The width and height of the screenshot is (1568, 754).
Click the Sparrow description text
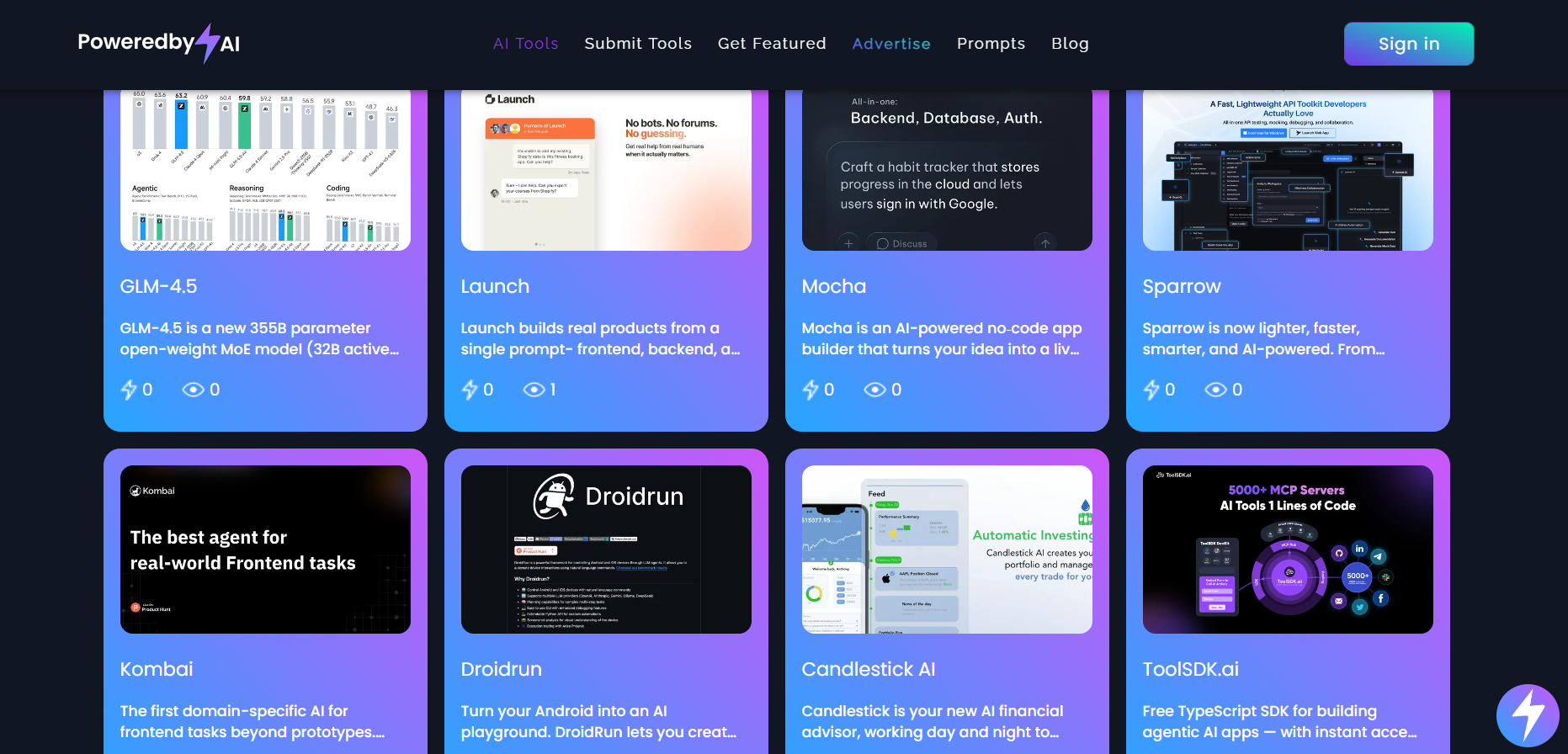pyautogui.click(x=1264, y=339)
